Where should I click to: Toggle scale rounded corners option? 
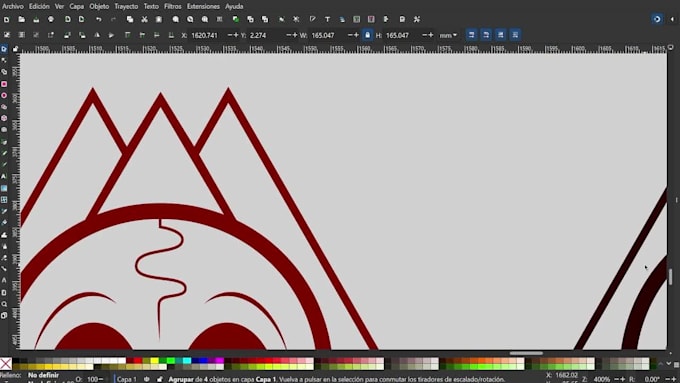point(486,35)
